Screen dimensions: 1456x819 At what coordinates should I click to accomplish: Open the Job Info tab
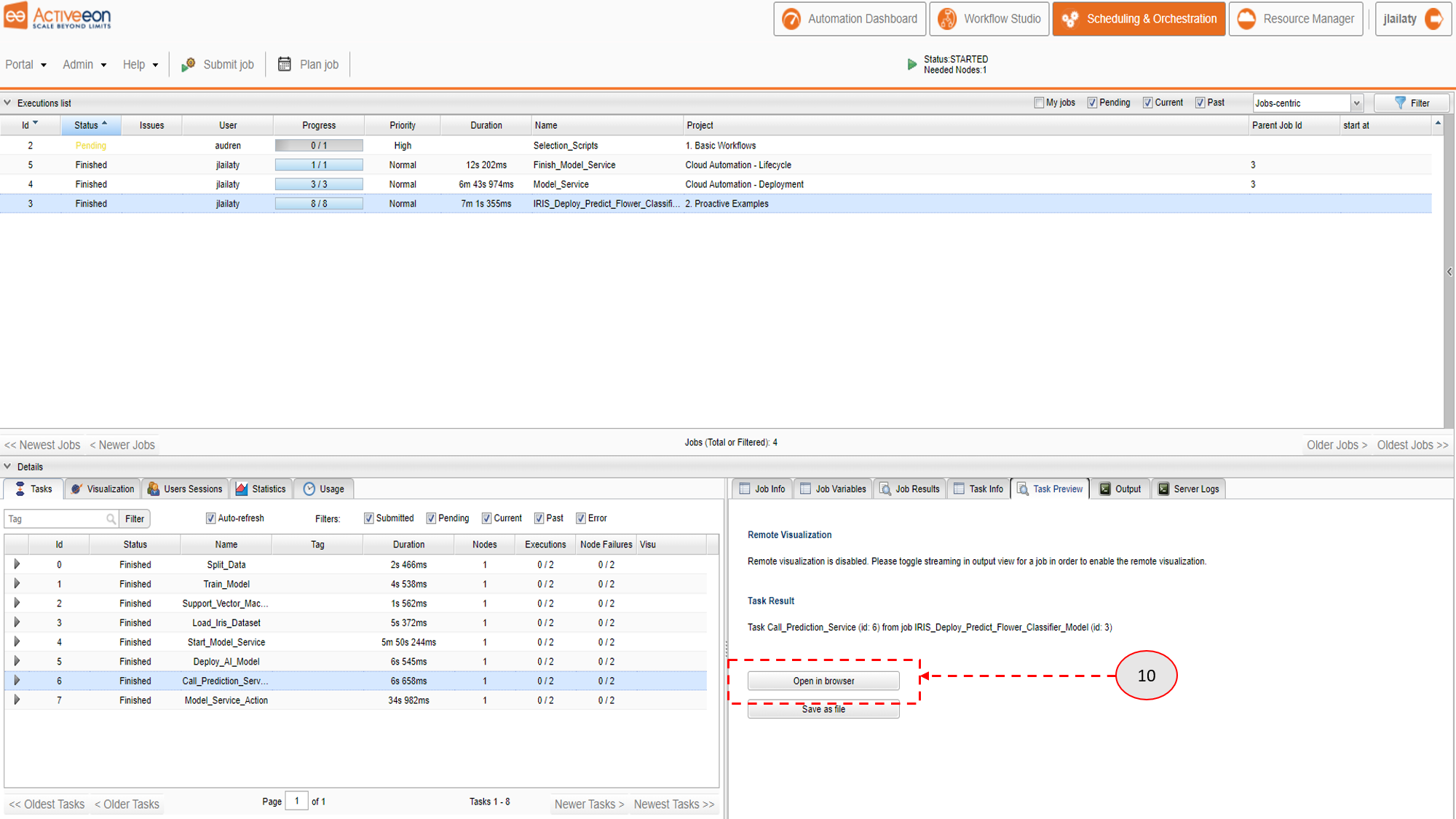pyautogui.click(x=762, y=488)
